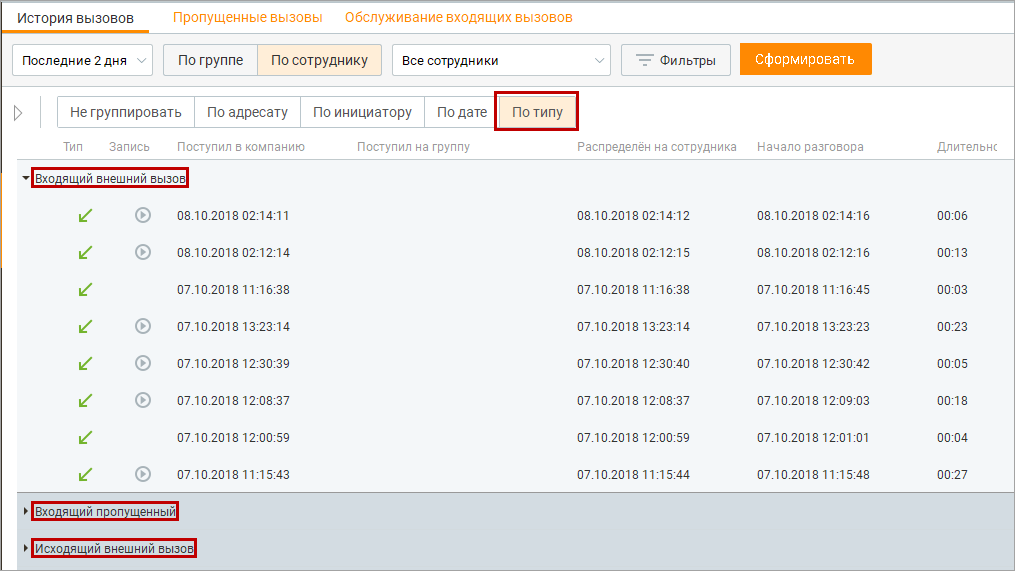
Task: Choose Не группировать grouping option
Action: coord(126,112)
